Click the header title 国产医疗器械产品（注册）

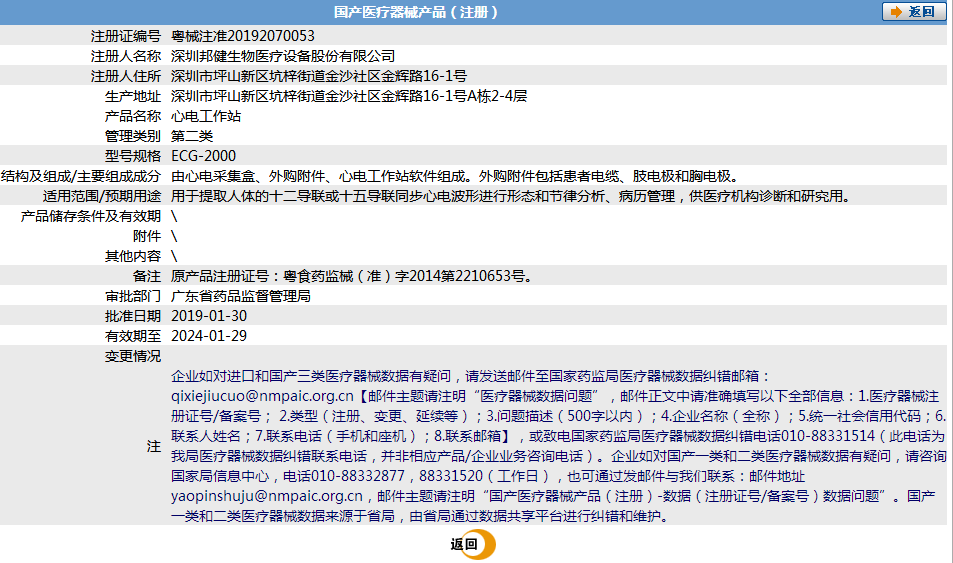pyautogui.click(x=416, y=12)
